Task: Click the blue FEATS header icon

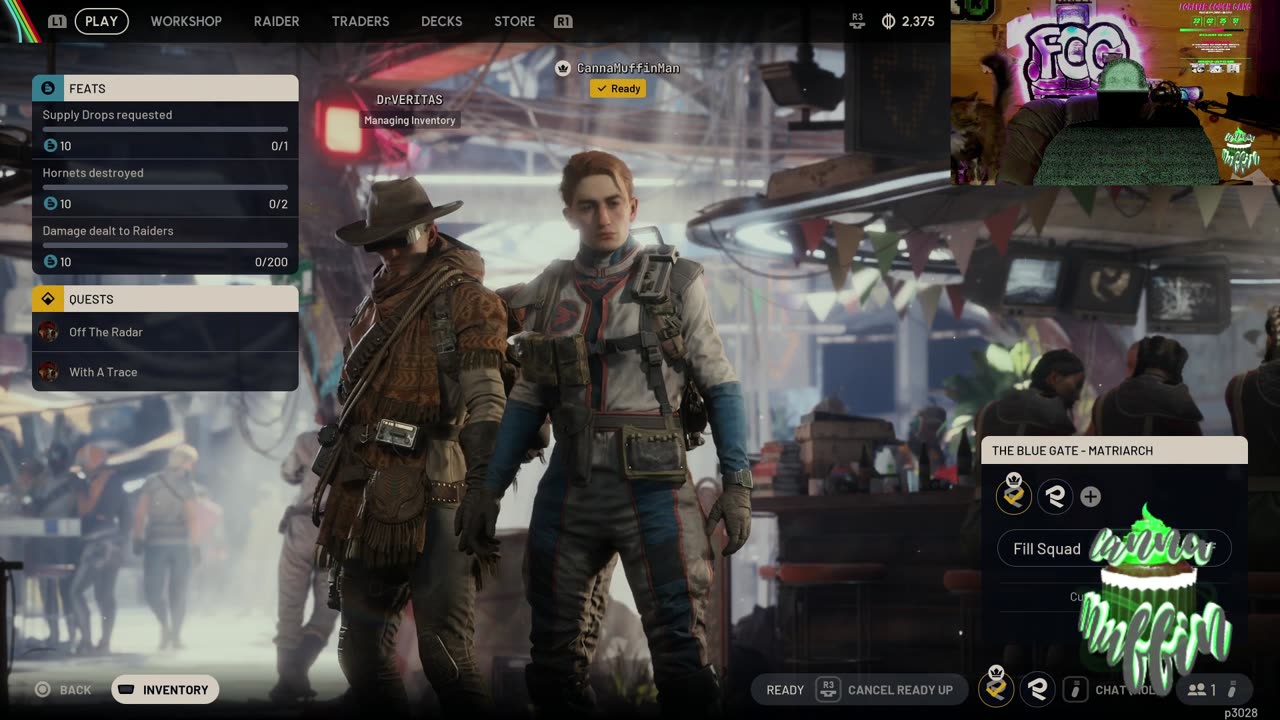Action: (47, 88)
